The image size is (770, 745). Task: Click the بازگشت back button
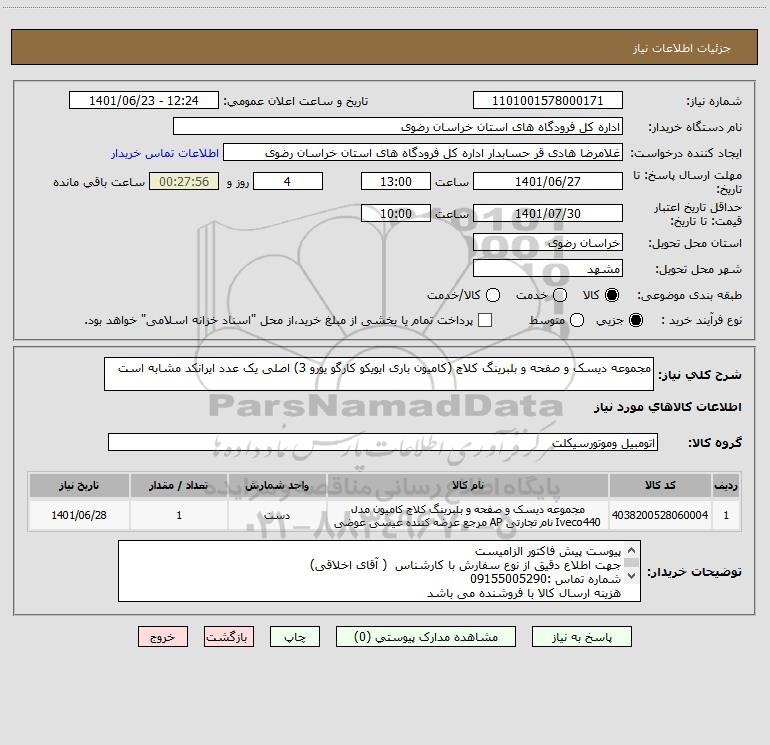pyautogui.click(x=229, y=637)
